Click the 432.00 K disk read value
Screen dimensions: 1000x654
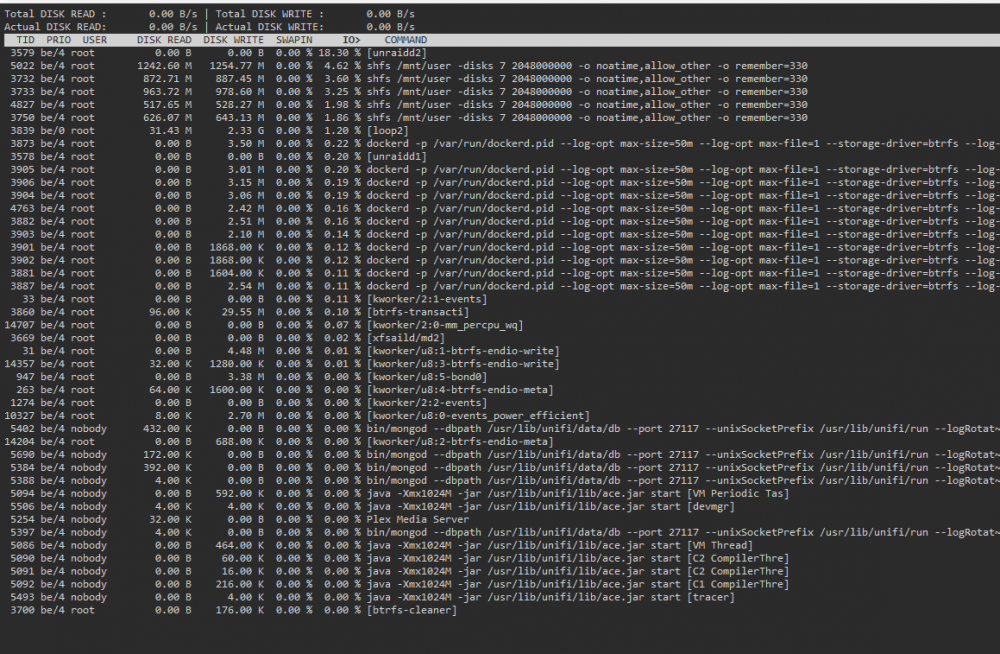point(167,429)
